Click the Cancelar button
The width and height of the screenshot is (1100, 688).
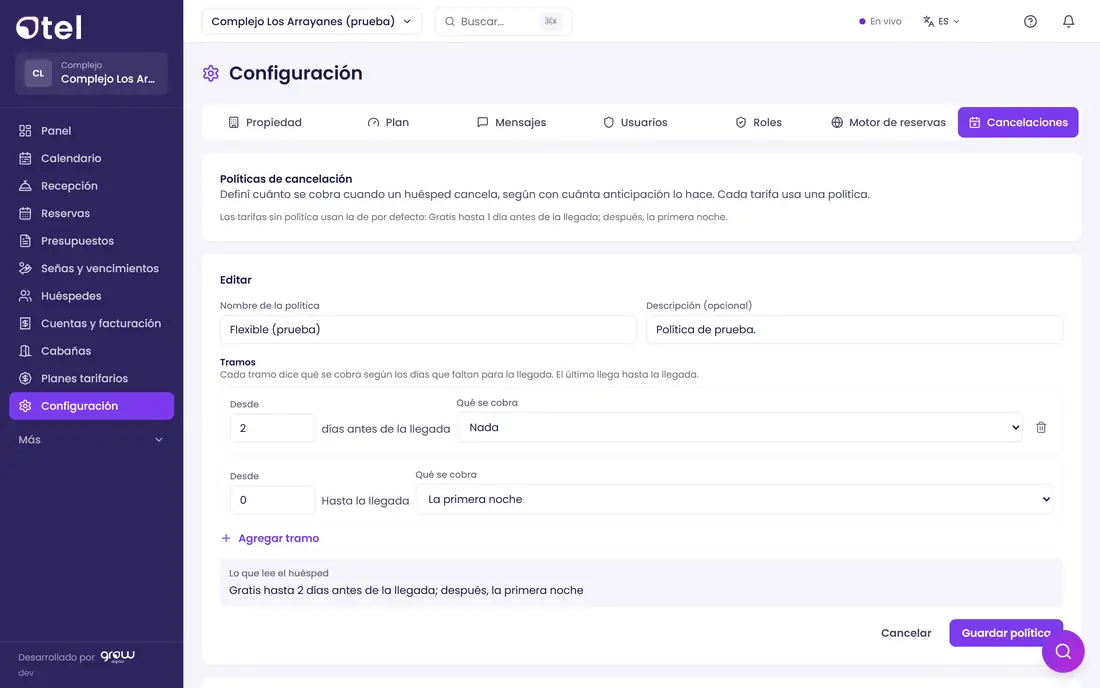(x=906, y=633)
